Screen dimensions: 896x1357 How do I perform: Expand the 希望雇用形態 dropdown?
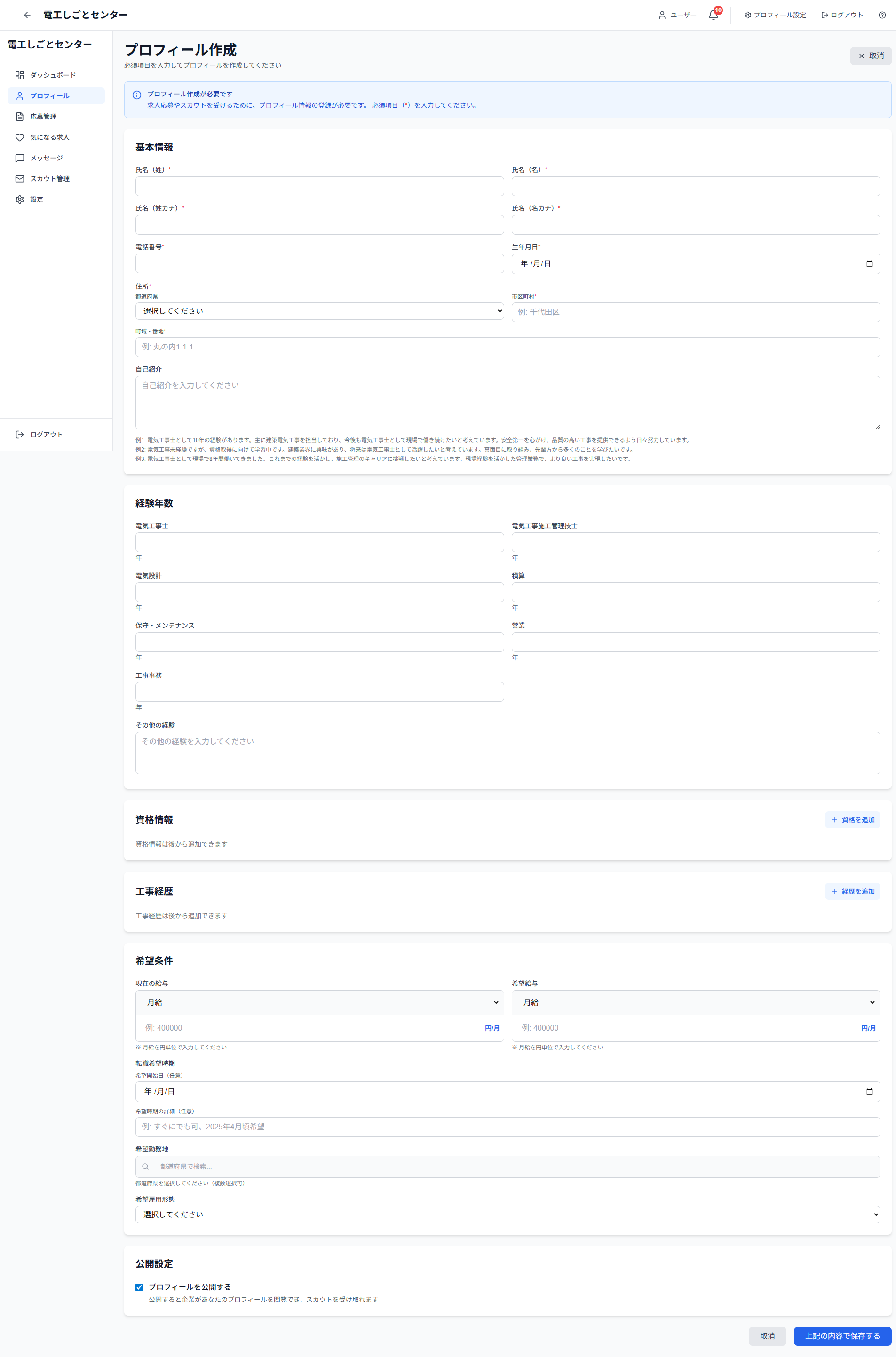click(507, 1214)
